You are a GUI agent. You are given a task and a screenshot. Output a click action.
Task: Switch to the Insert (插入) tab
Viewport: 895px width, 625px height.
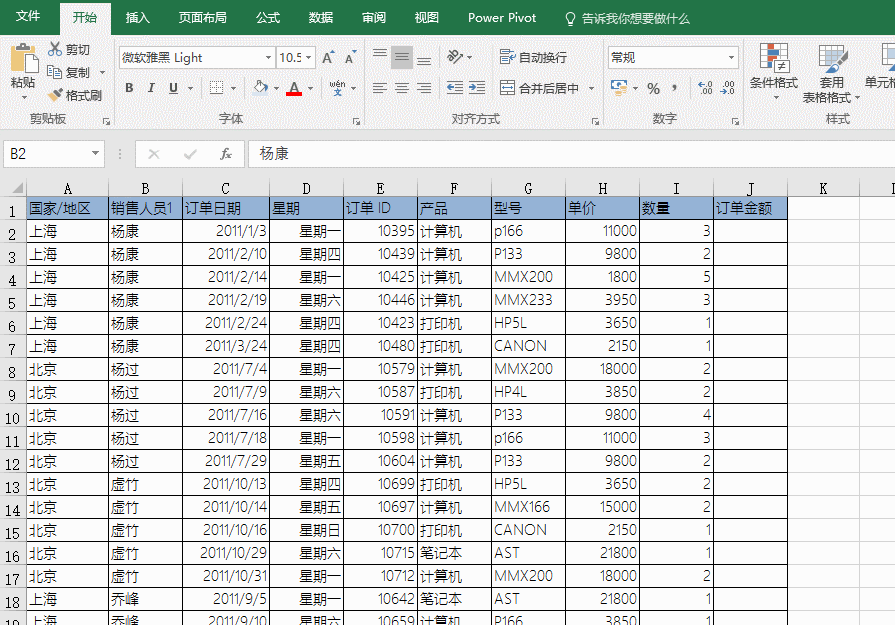point(138,18)
